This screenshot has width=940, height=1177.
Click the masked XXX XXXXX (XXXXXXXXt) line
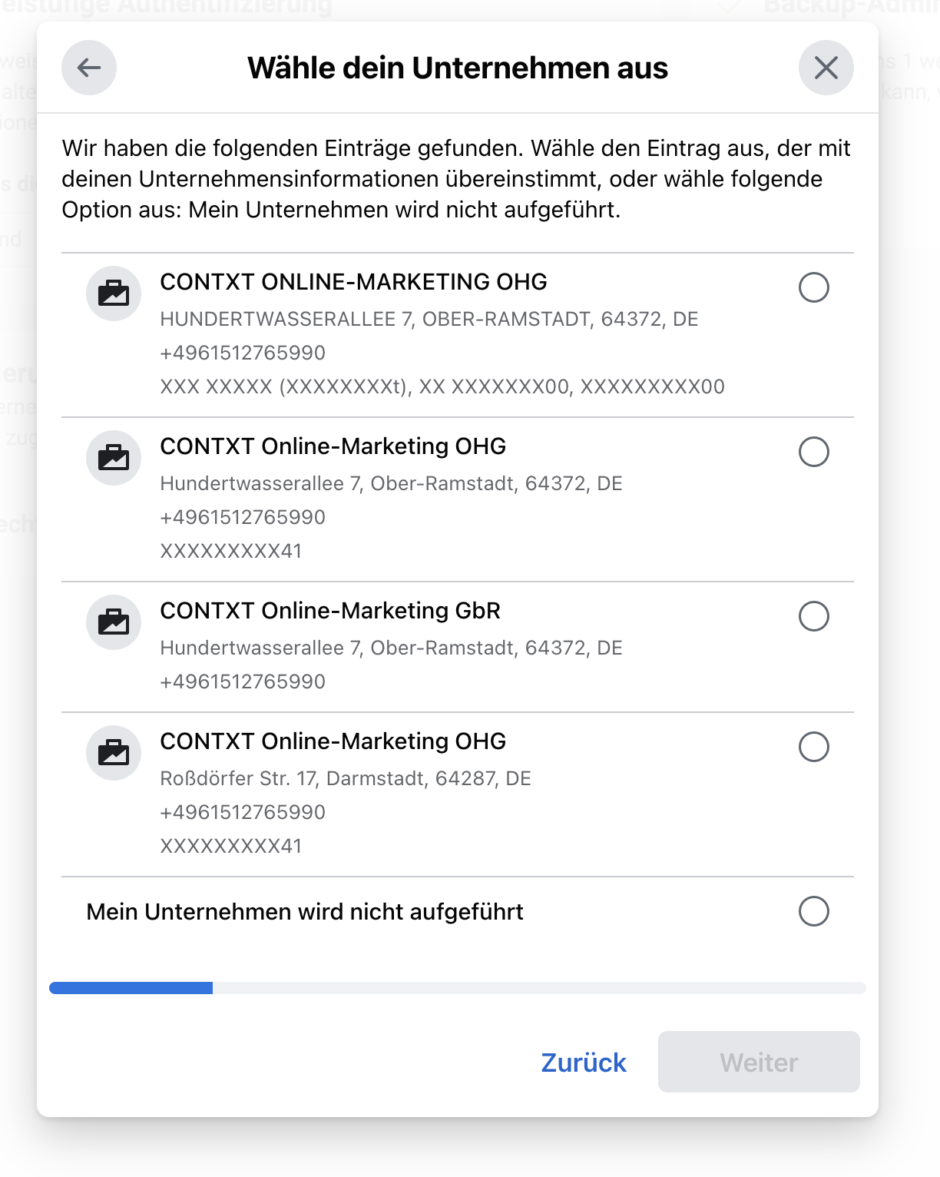pyautogui.click(x=442, y=387)
